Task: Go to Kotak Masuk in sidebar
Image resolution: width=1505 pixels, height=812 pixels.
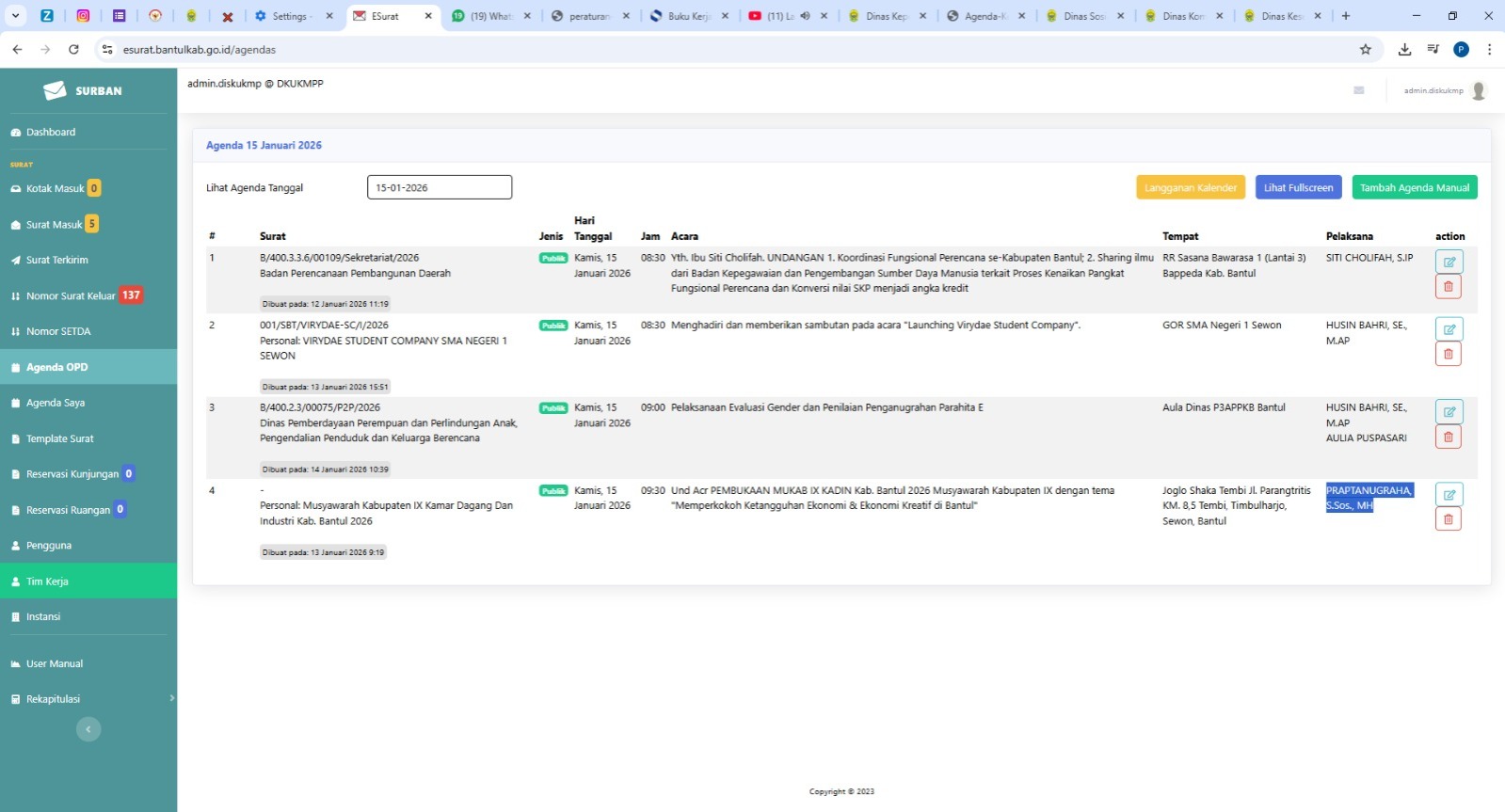Action: pyautogui.click(x=55, y=189)
